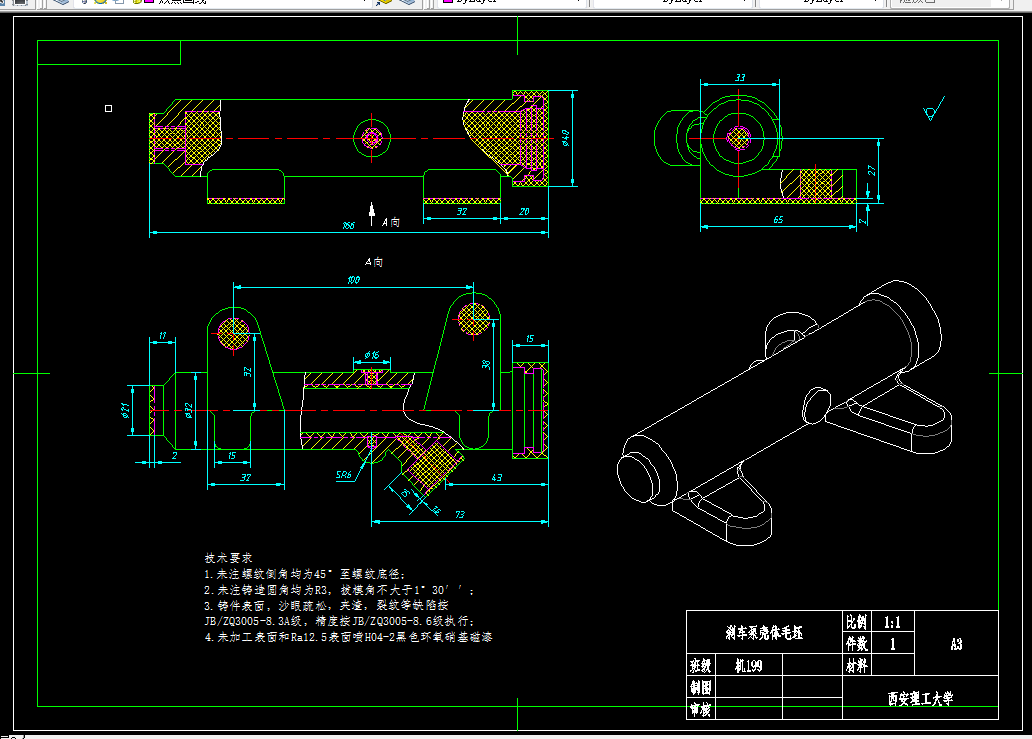The image size is (1032, 739).
Task: Select the 20 dimension in the top view
Action: pos(524,211)
